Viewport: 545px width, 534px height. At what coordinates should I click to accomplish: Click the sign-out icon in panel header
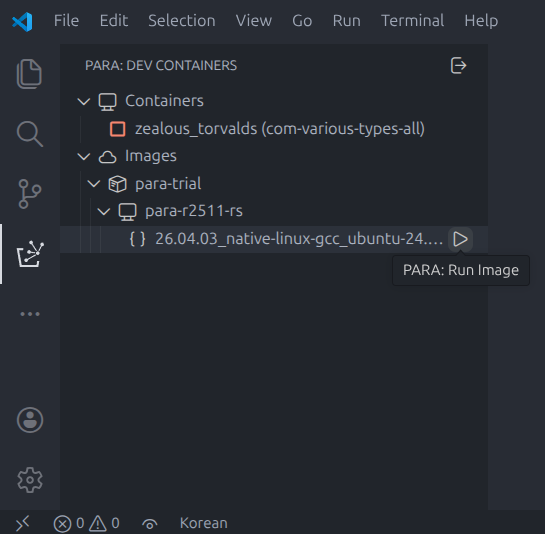tap(458, 65)
